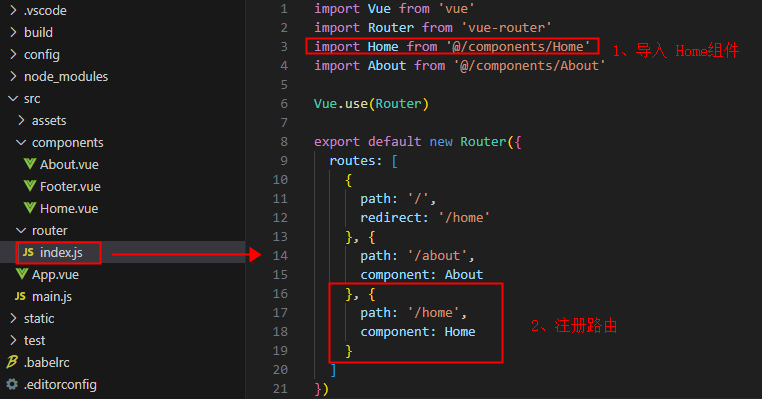Viewport: 762px width, 399px height.
Task: Select the test folder label
Action: tap(35, 341)
